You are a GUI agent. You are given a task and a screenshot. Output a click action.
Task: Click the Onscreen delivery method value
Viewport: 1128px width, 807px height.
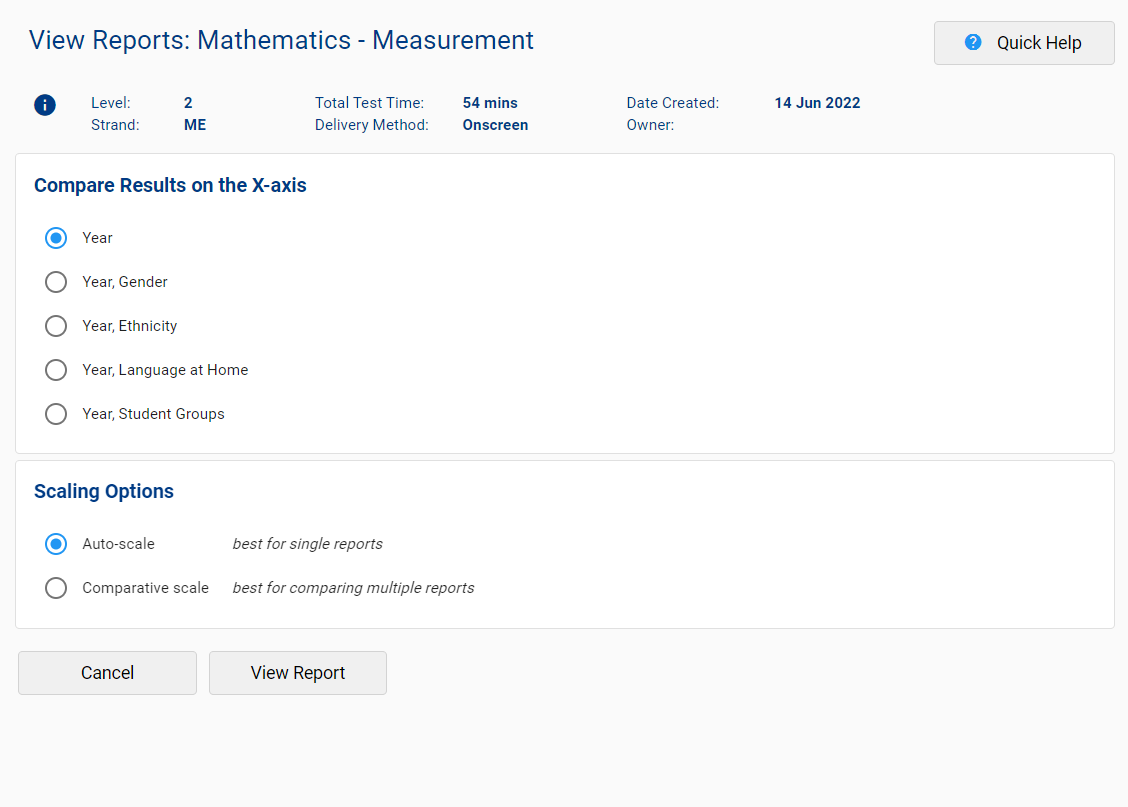pos(495,125)
